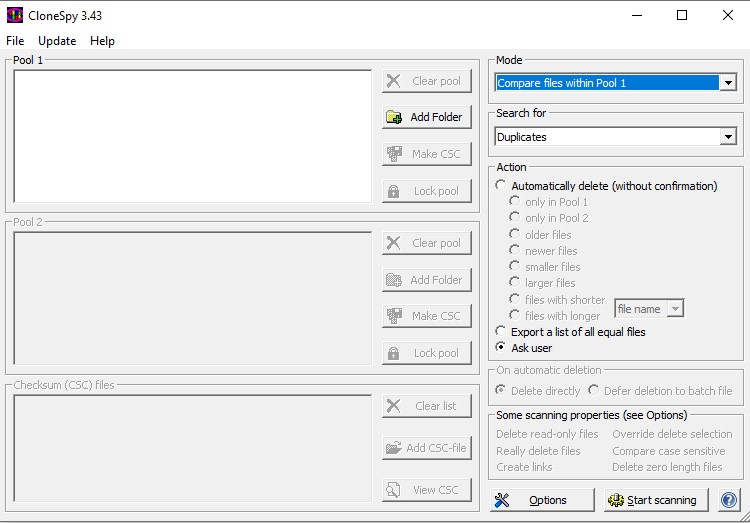Viewport: 750px width, 523px height.
Task: Click the folder-plus icon on Pool 1 Add Folder
Action: point(394,117)
